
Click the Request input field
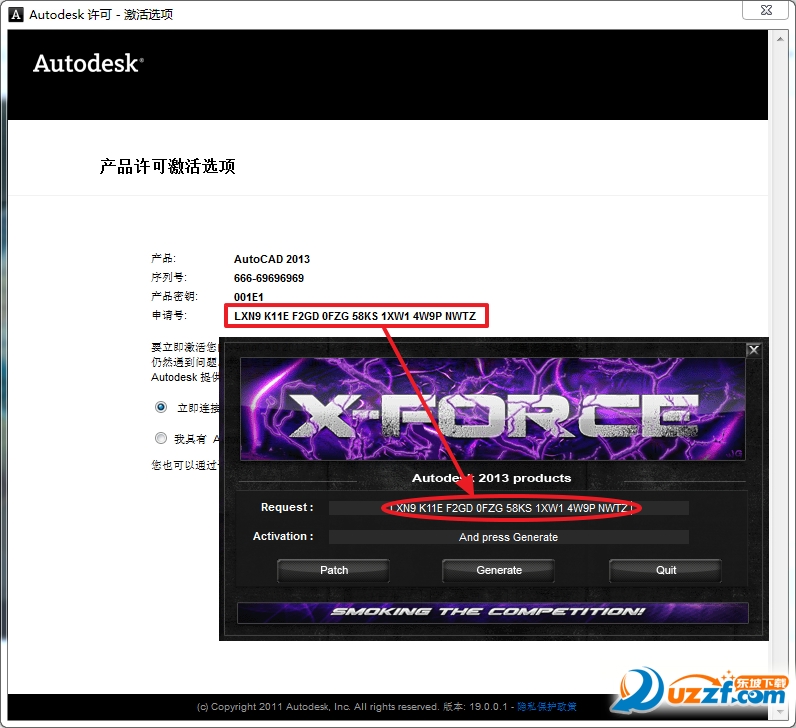point(509,508)
